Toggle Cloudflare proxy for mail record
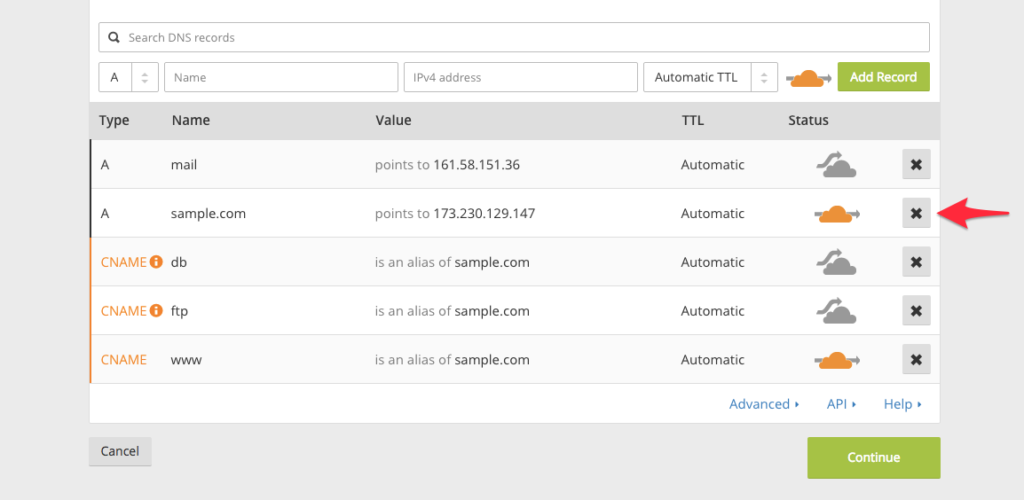The height and width of the screenshot is (500, 1024). point(836,165)
